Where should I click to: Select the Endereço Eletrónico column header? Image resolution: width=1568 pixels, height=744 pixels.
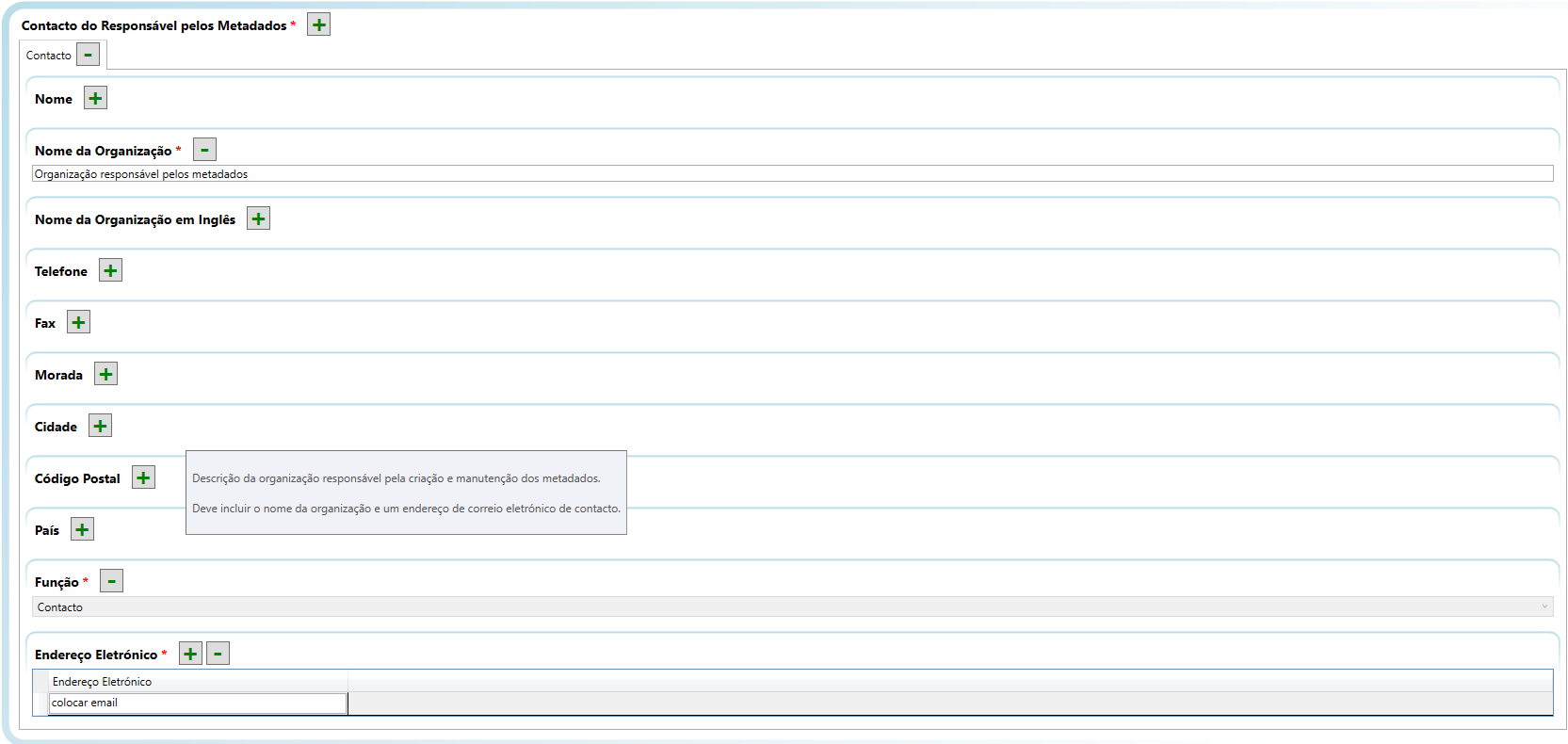click(198, 682)
